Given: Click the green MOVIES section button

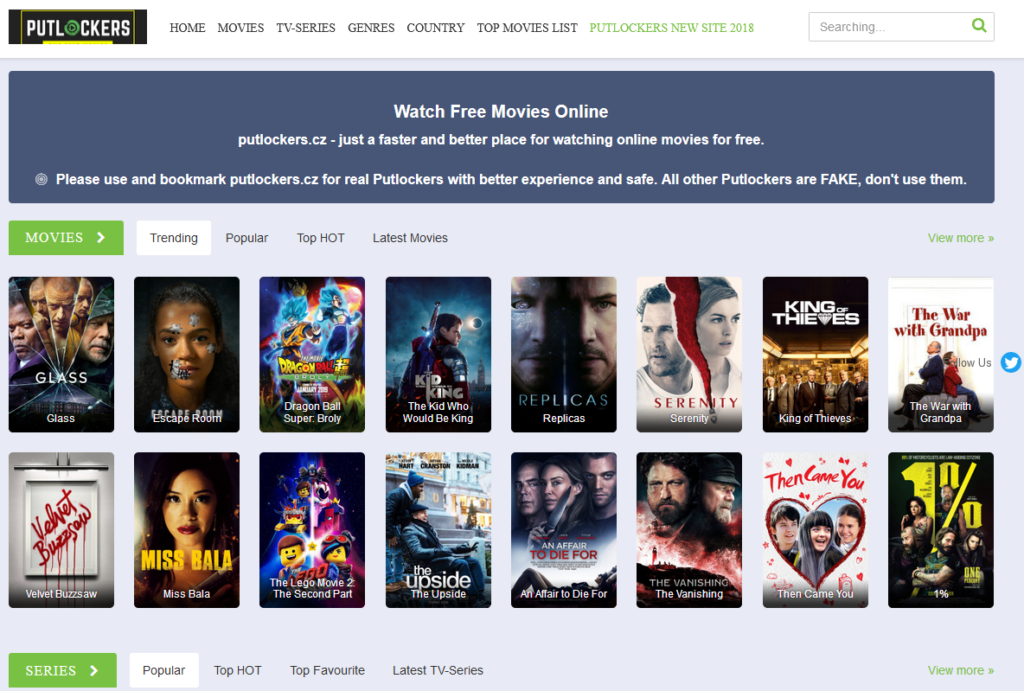Looking at the screenshot, I should point(66,238).
